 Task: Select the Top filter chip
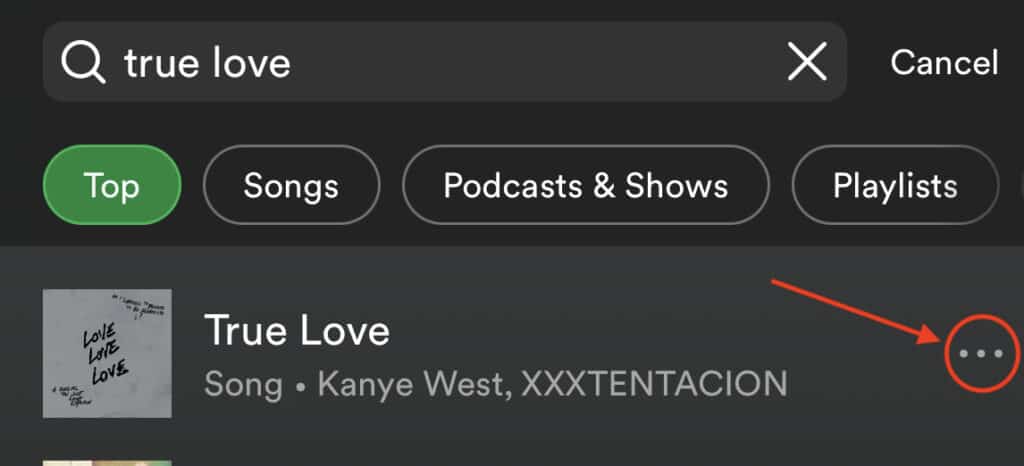(112, 185)
